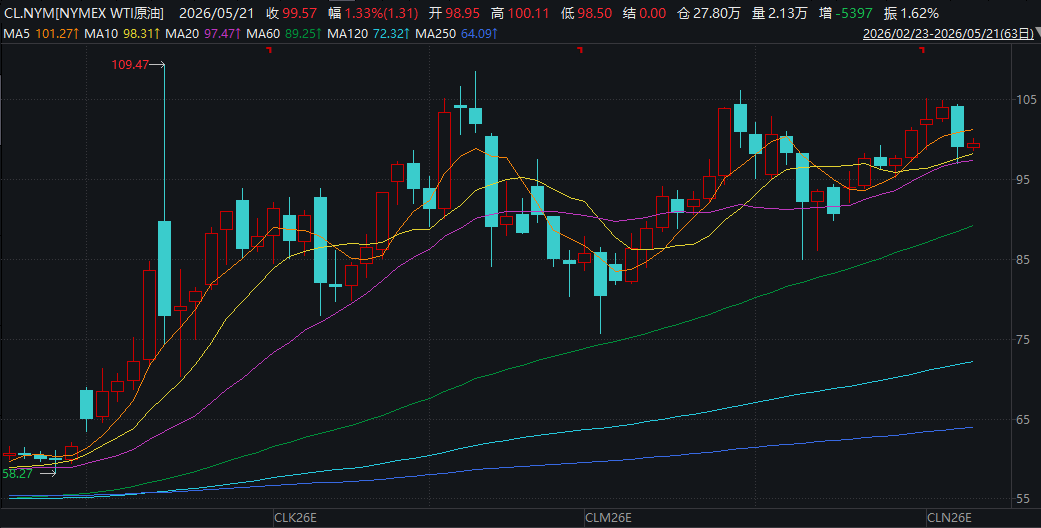Viewport: 1041px width, 528px height.
Task: Select the MA5 indicator label
Action: (17, 33)
